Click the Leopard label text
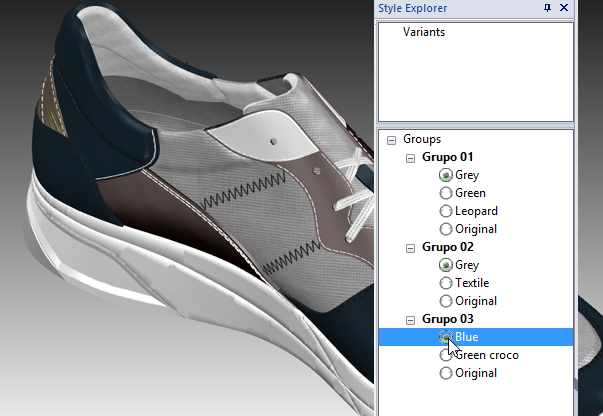This screenshot has height=416, width=603. click(476, 211)
